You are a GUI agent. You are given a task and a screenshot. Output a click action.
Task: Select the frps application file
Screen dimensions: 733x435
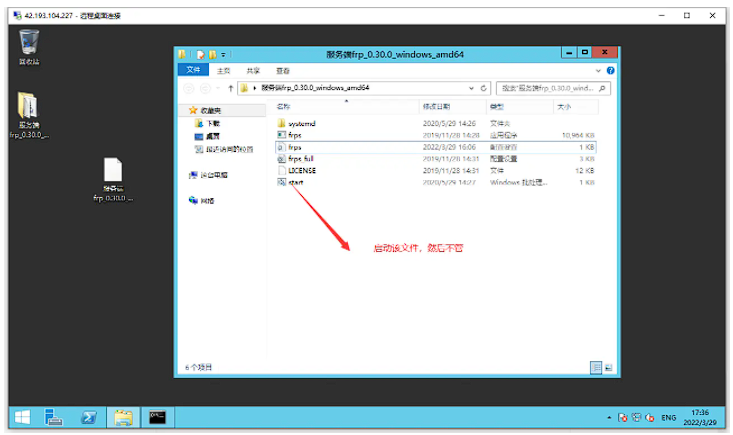click(x=295, y=134)
